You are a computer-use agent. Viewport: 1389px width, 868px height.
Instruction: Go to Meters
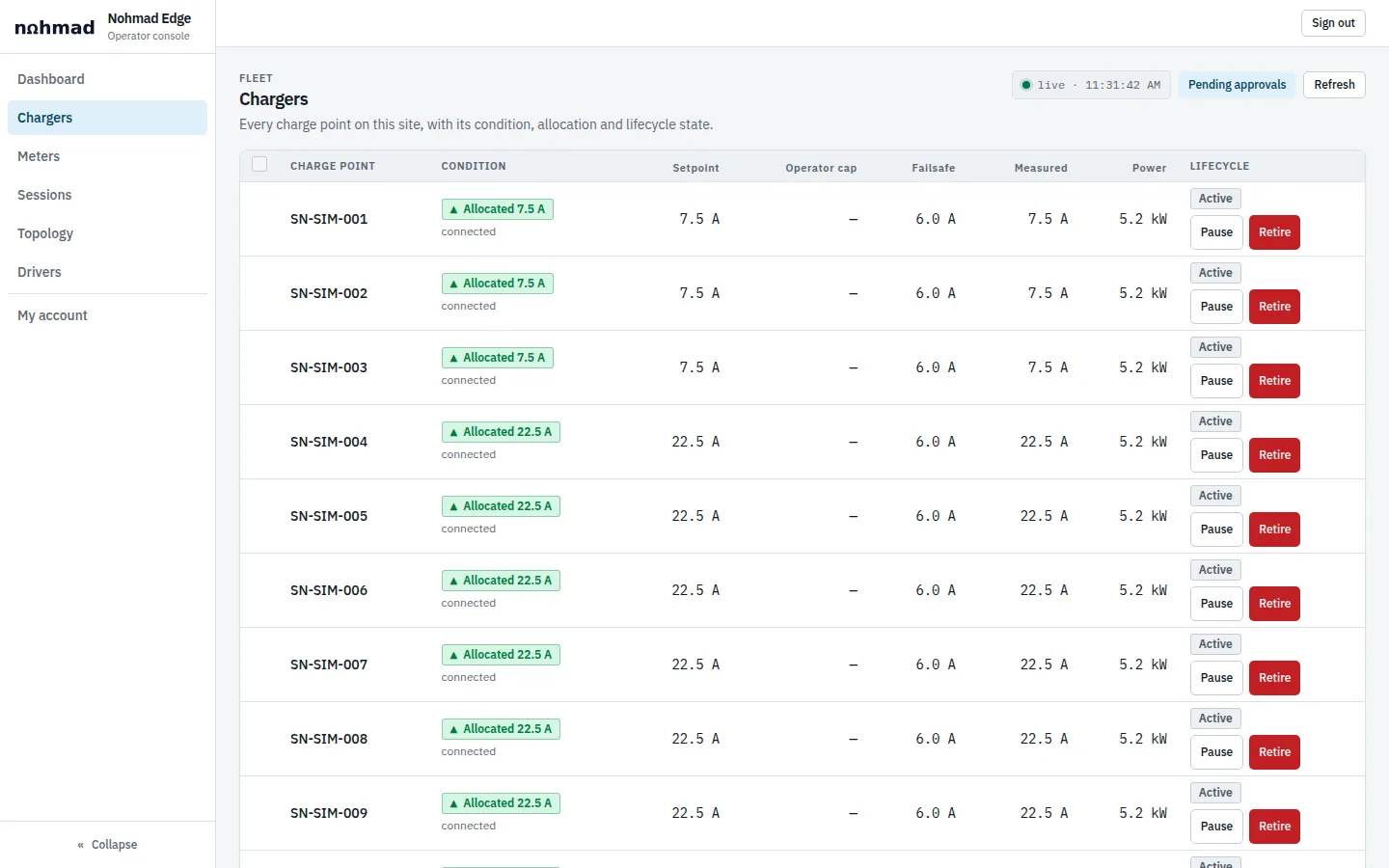click(107, 156)
